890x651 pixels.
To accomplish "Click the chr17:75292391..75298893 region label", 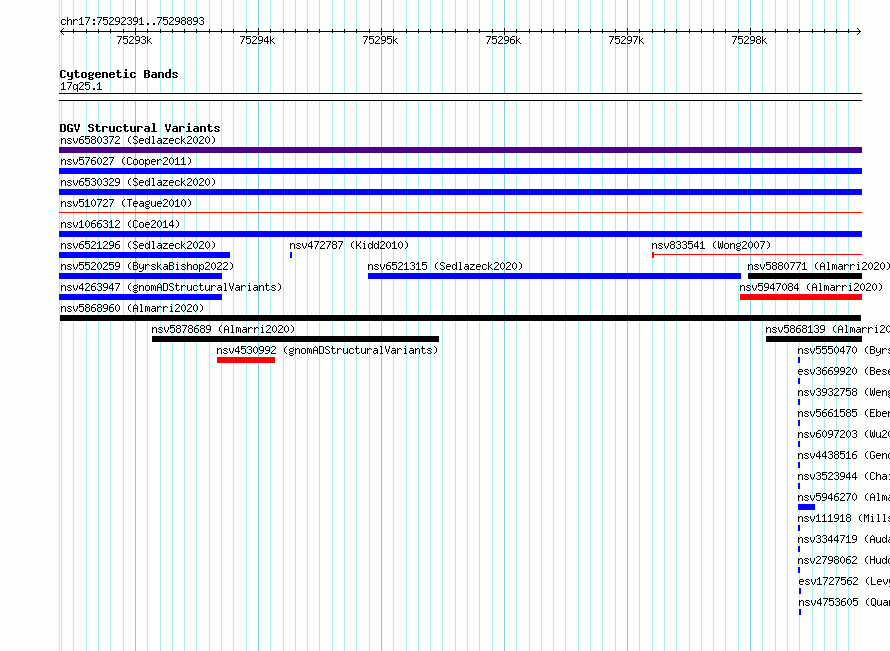I will click(132, 22).
